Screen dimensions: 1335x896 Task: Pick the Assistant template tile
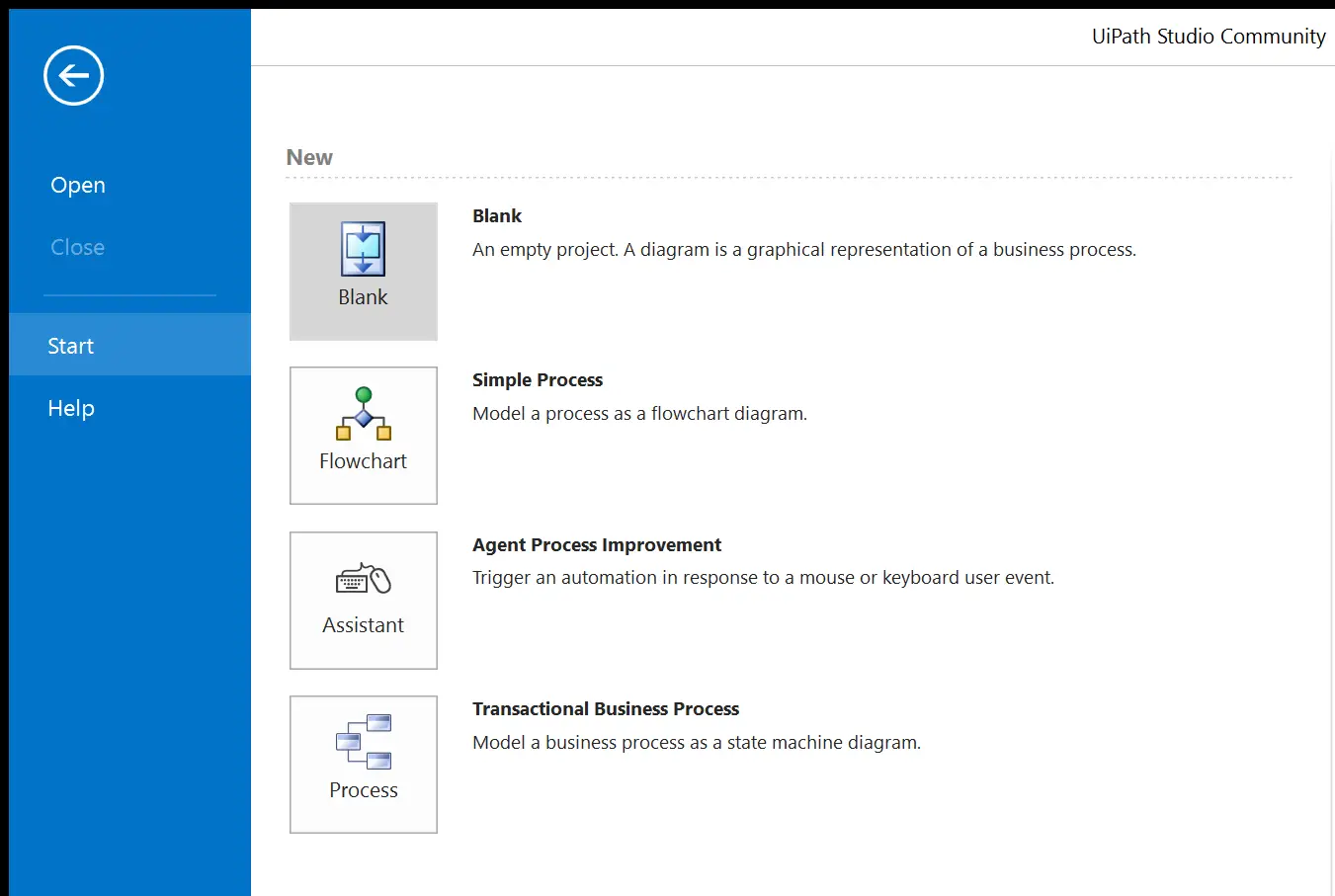tap(364, 601)
